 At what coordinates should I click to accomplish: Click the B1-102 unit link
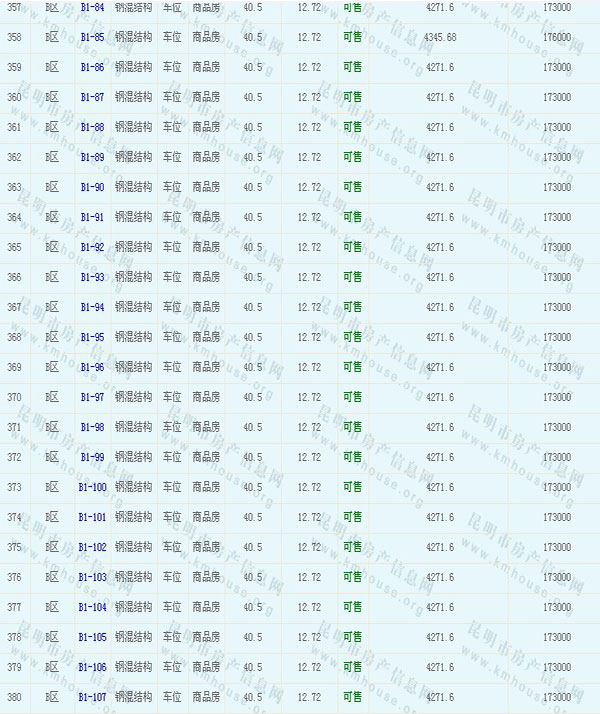point(92,547)
